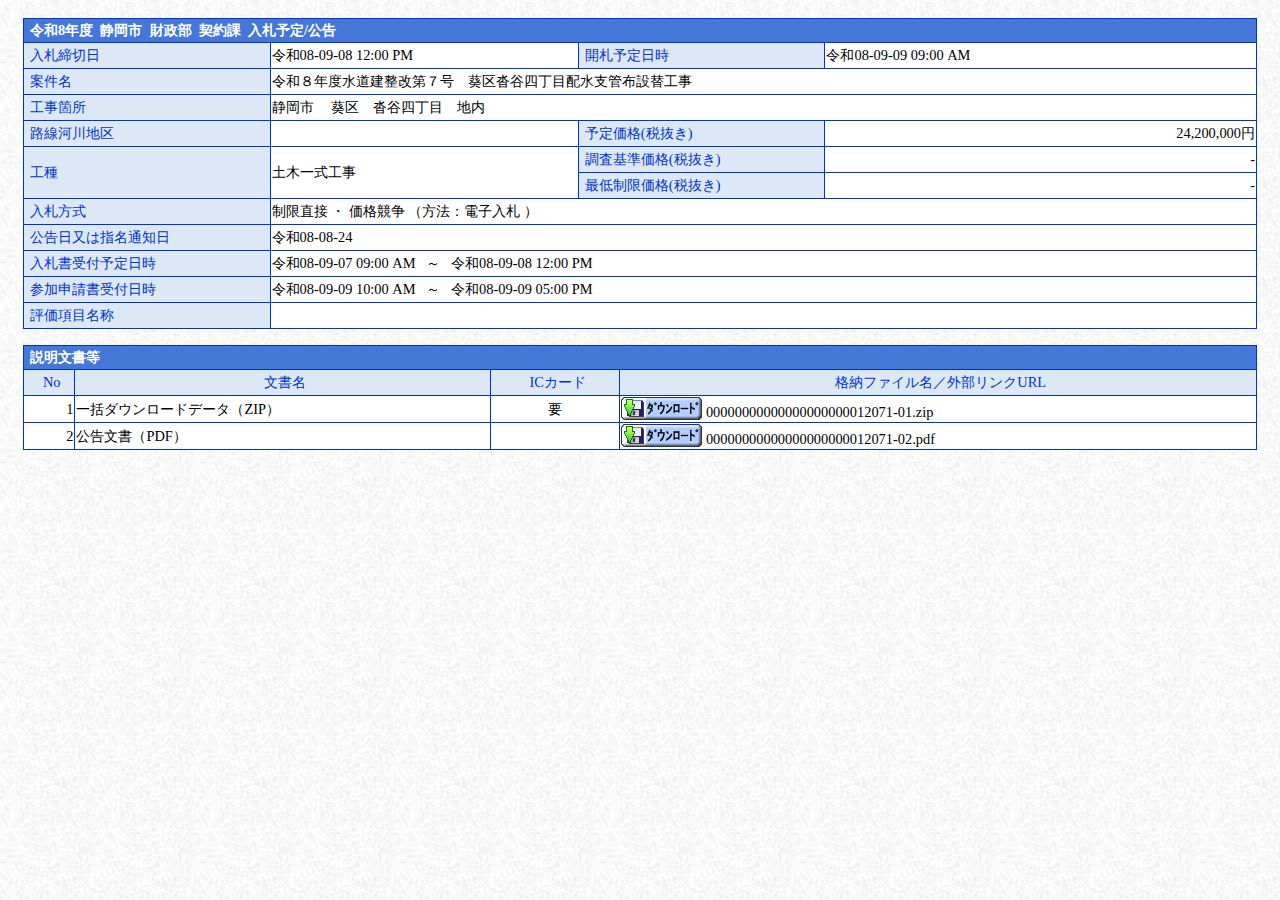Screen dimensions: 1280x900
Task: Click the IC card value 要
Action: (x=555, y=410)
